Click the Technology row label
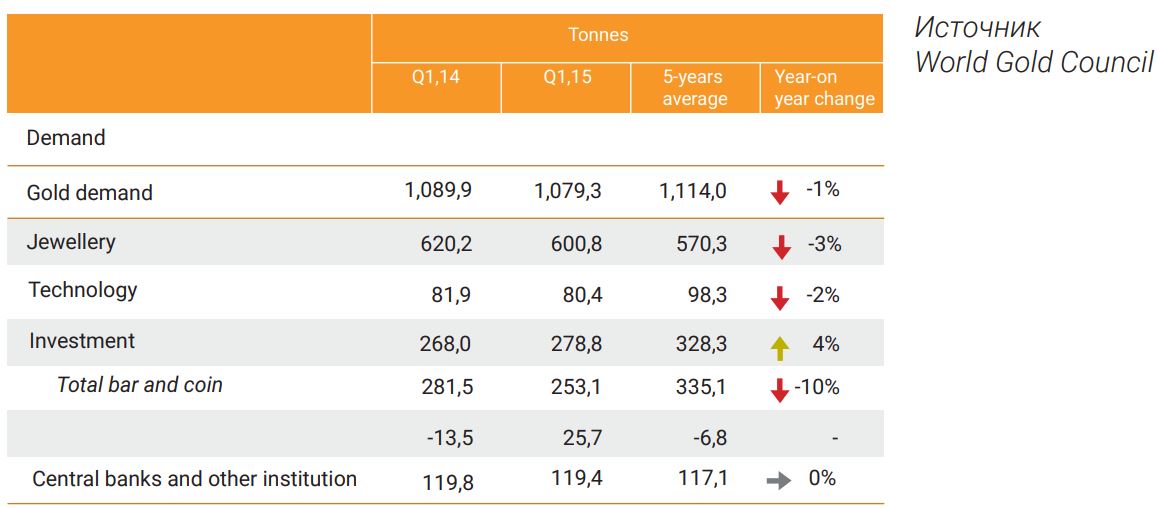 pyautogui.click(x=83, y=290)
